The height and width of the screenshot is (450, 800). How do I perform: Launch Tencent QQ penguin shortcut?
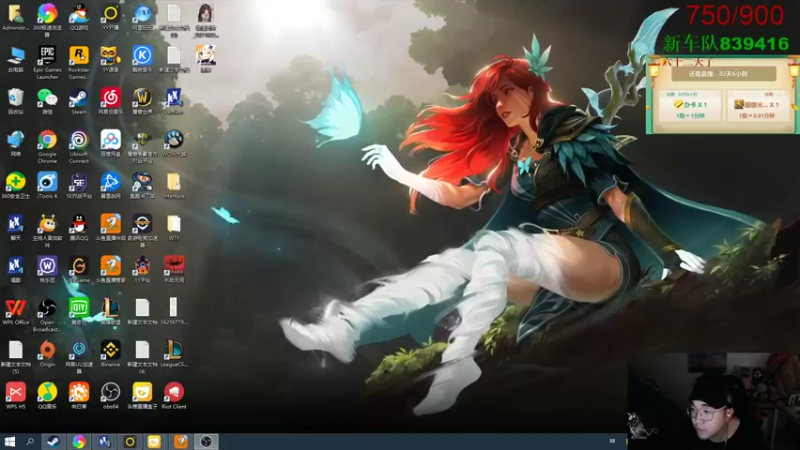coord(79,223)
